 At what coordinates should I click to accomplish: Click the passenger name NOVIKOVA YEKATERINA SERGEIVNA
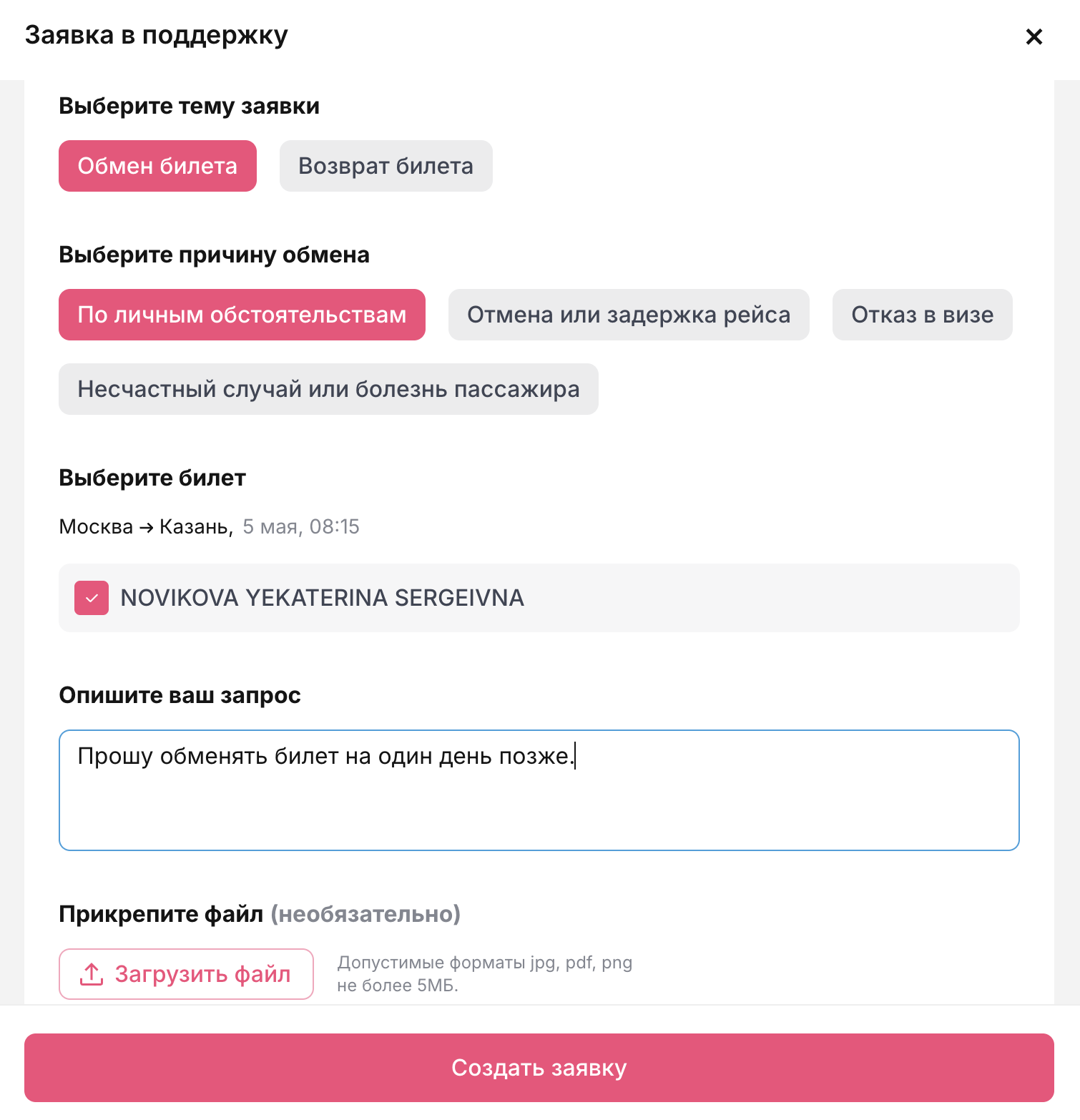click(x=322, y=598)
